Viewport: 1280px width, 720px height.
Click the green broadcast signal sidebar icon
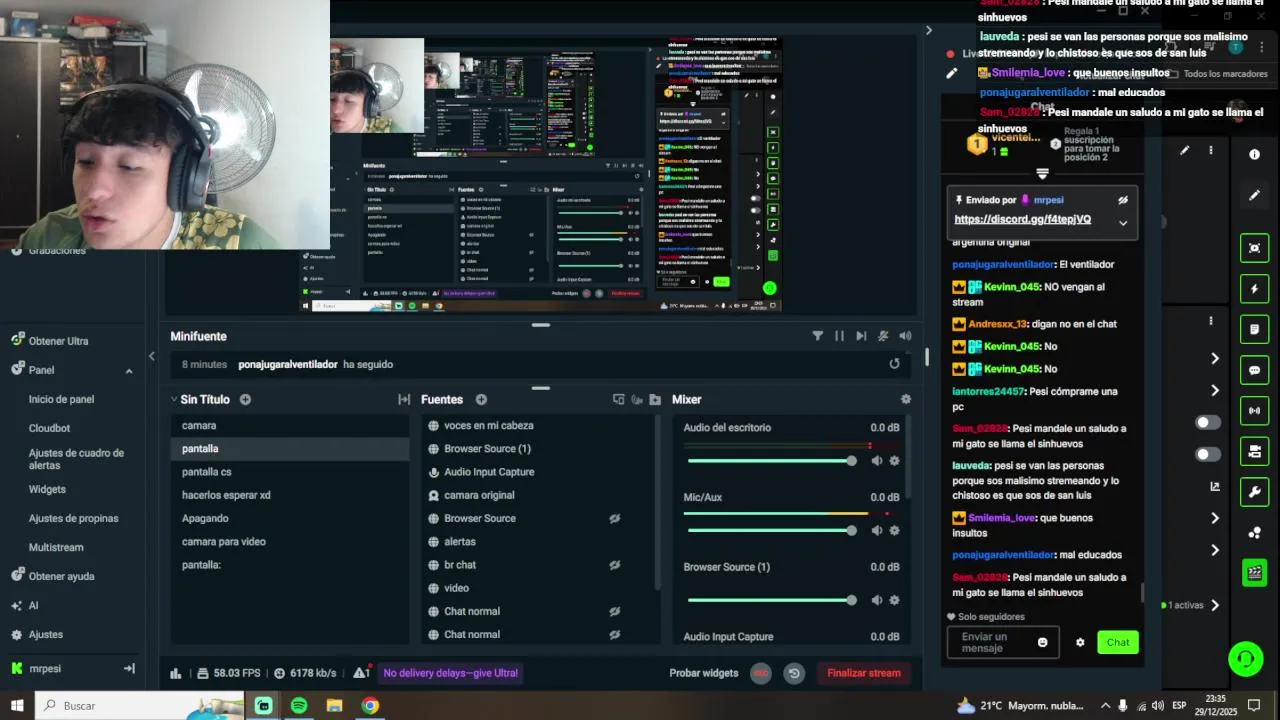pos(1254,410)
